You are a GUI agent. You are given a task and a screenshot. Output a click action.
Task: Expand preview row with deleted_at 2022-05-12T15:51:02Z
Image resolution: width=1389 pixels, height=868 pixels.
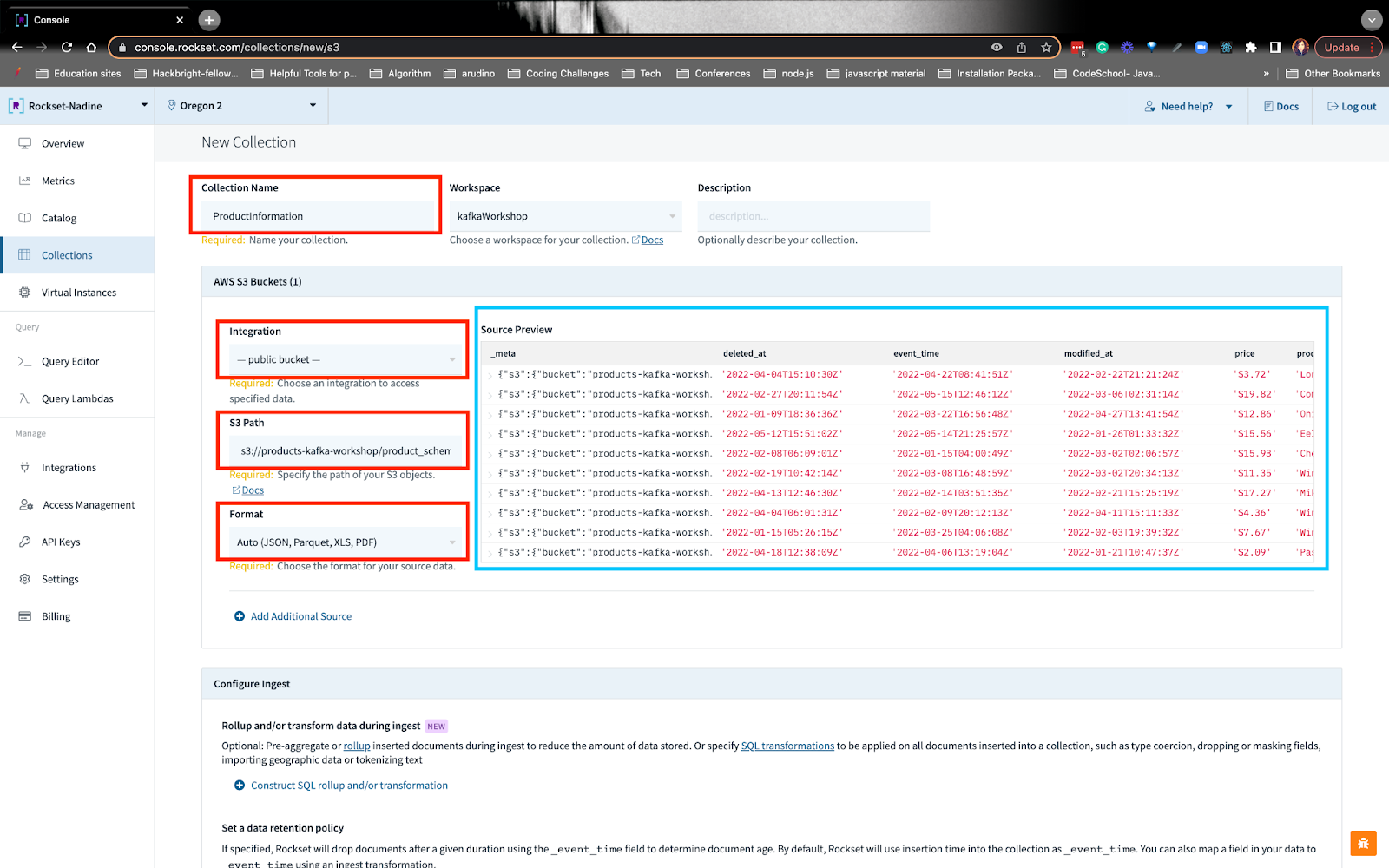pos(490,434)
